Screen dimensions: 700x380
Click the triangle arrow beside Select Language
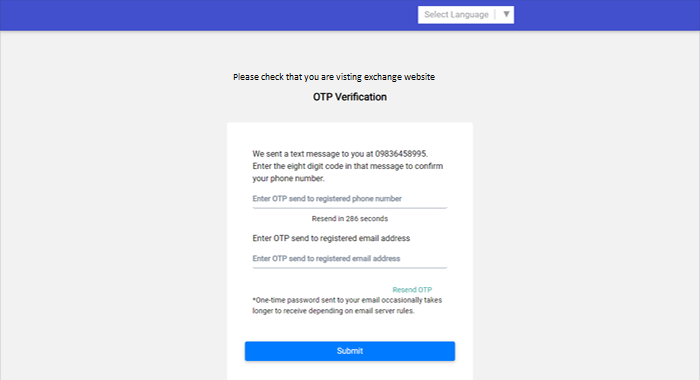(x=506, y=14)
